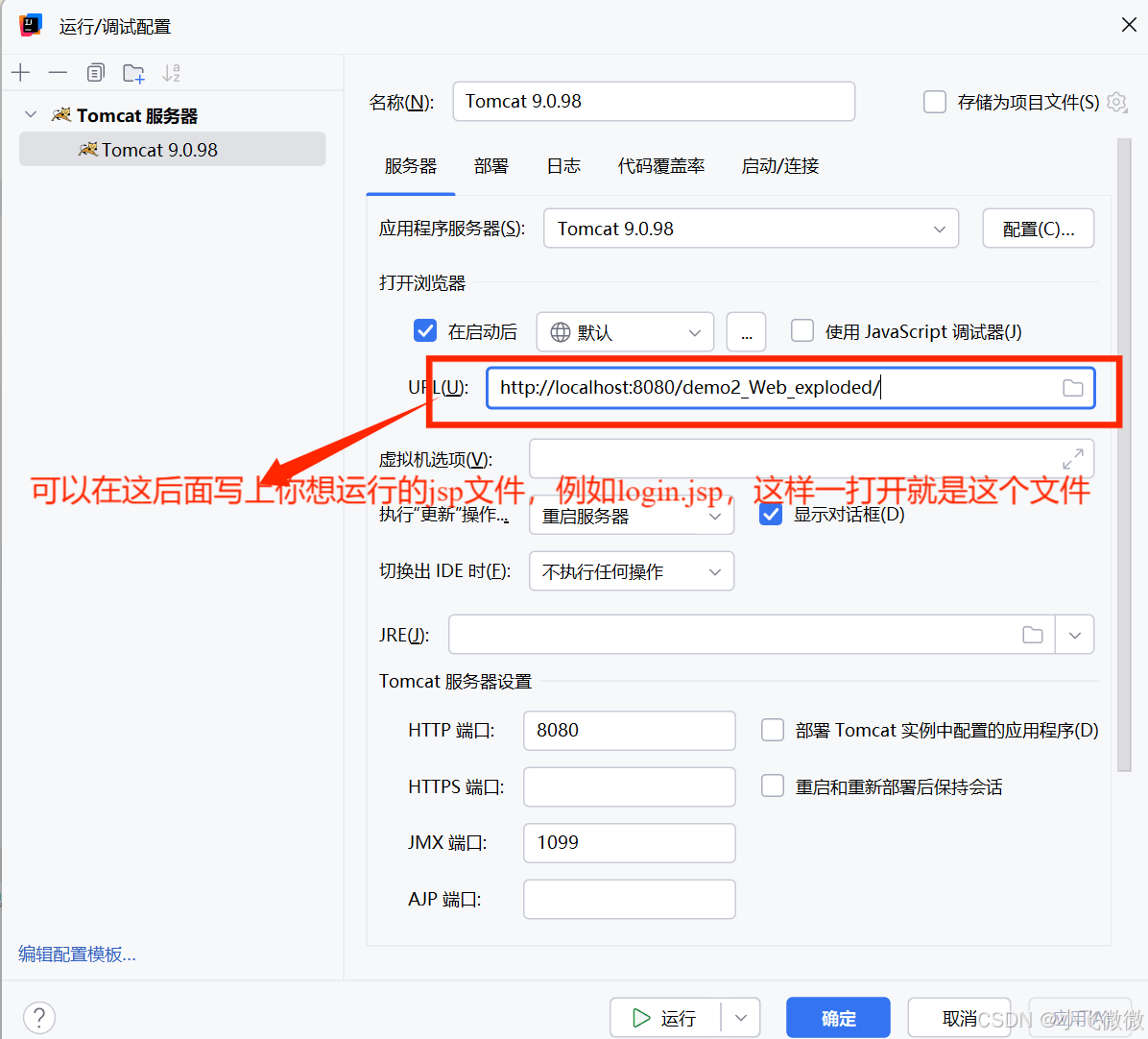
Task: Click the gear icon next to 存储为项目文件
Action: tap(1116, 102)
